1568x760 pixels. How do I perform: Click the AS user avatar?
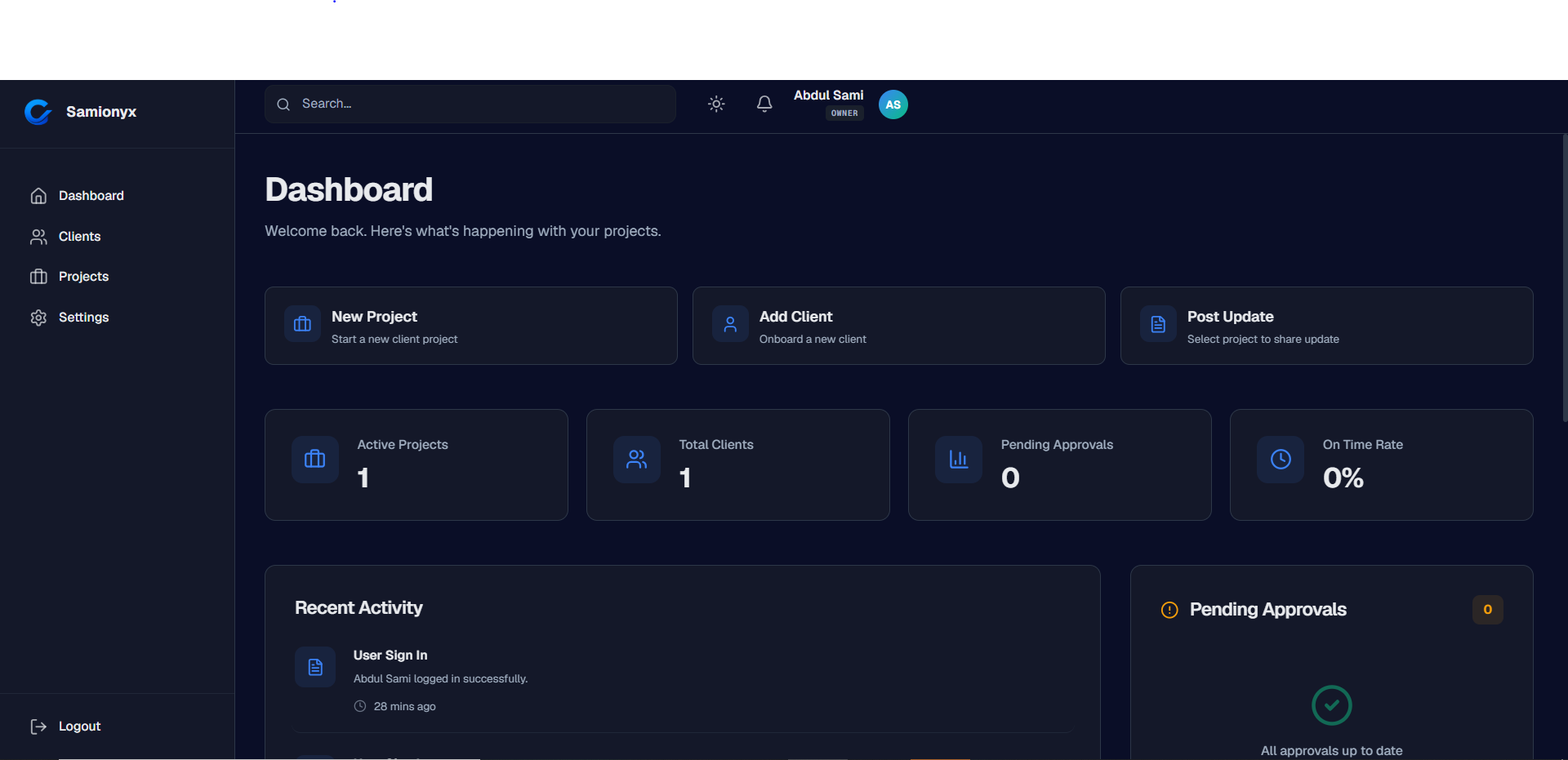[x=893, y=104]
